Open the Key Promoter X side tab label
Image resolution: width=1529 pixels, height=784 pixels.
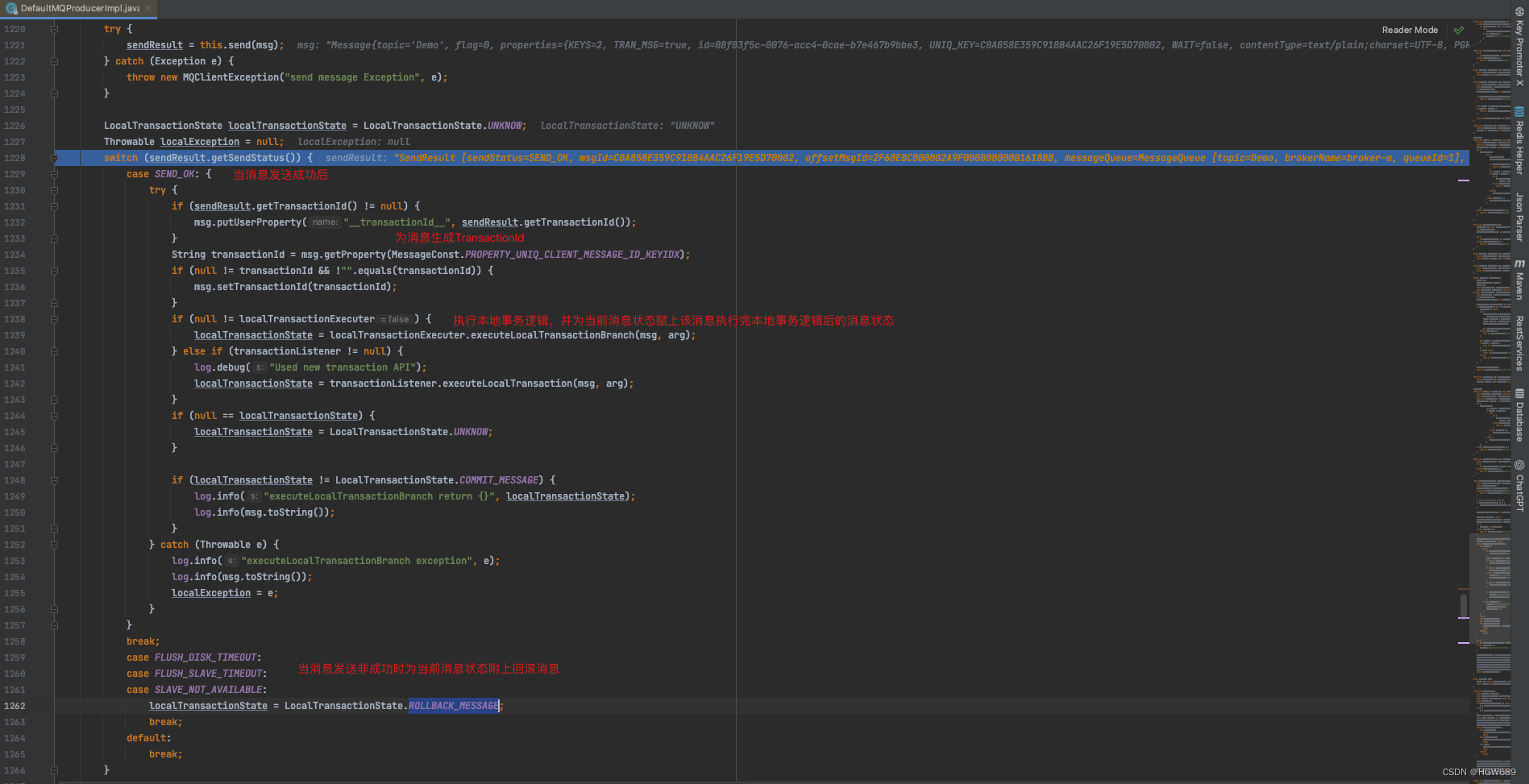(x=1519, y=52)
